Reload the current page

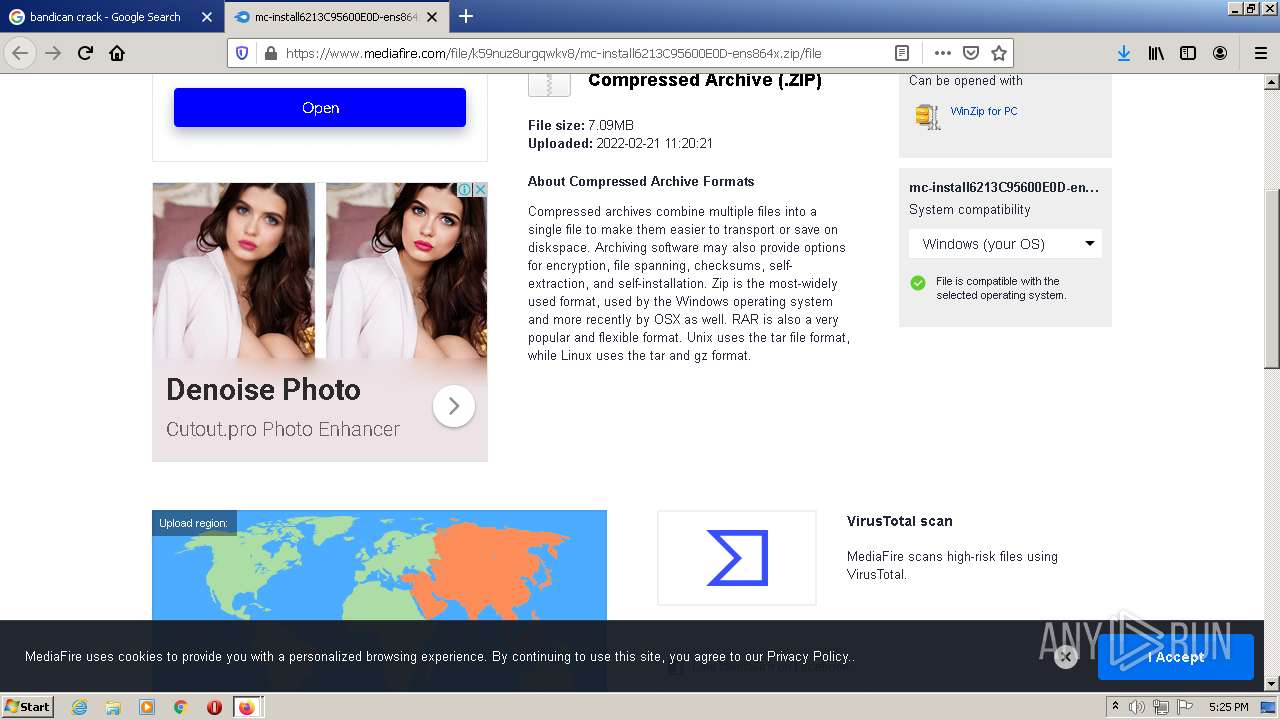(x=85, y=53)
